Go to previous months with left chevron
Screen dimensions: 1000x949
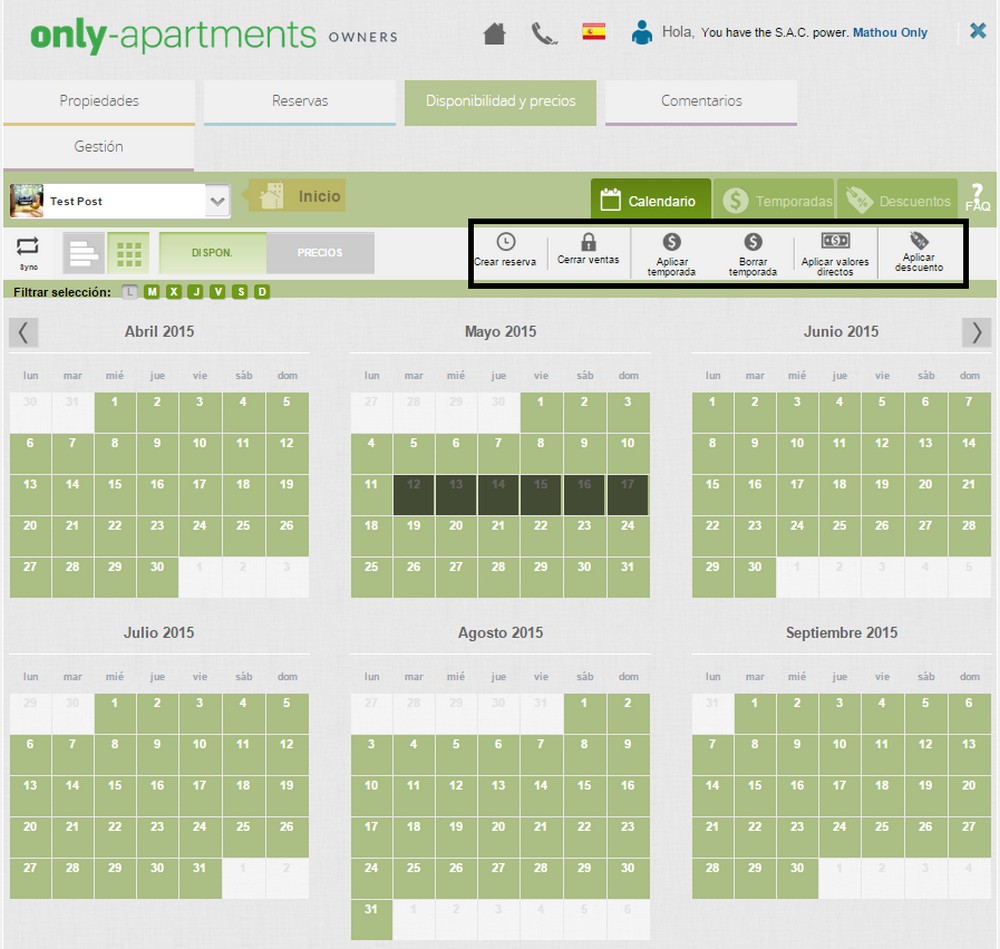coord(24,332)
